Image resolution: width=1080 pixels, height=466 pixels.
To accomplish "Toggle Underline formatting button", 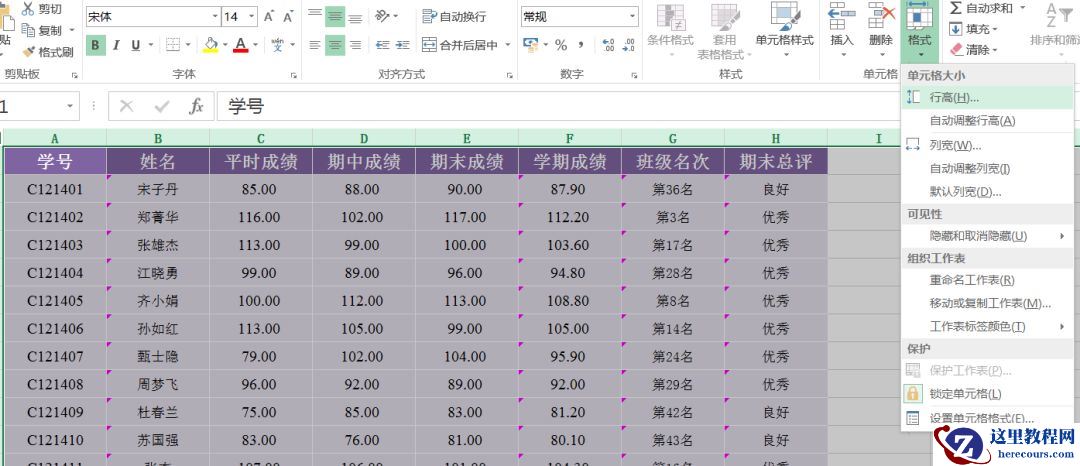I will point(136,45).
